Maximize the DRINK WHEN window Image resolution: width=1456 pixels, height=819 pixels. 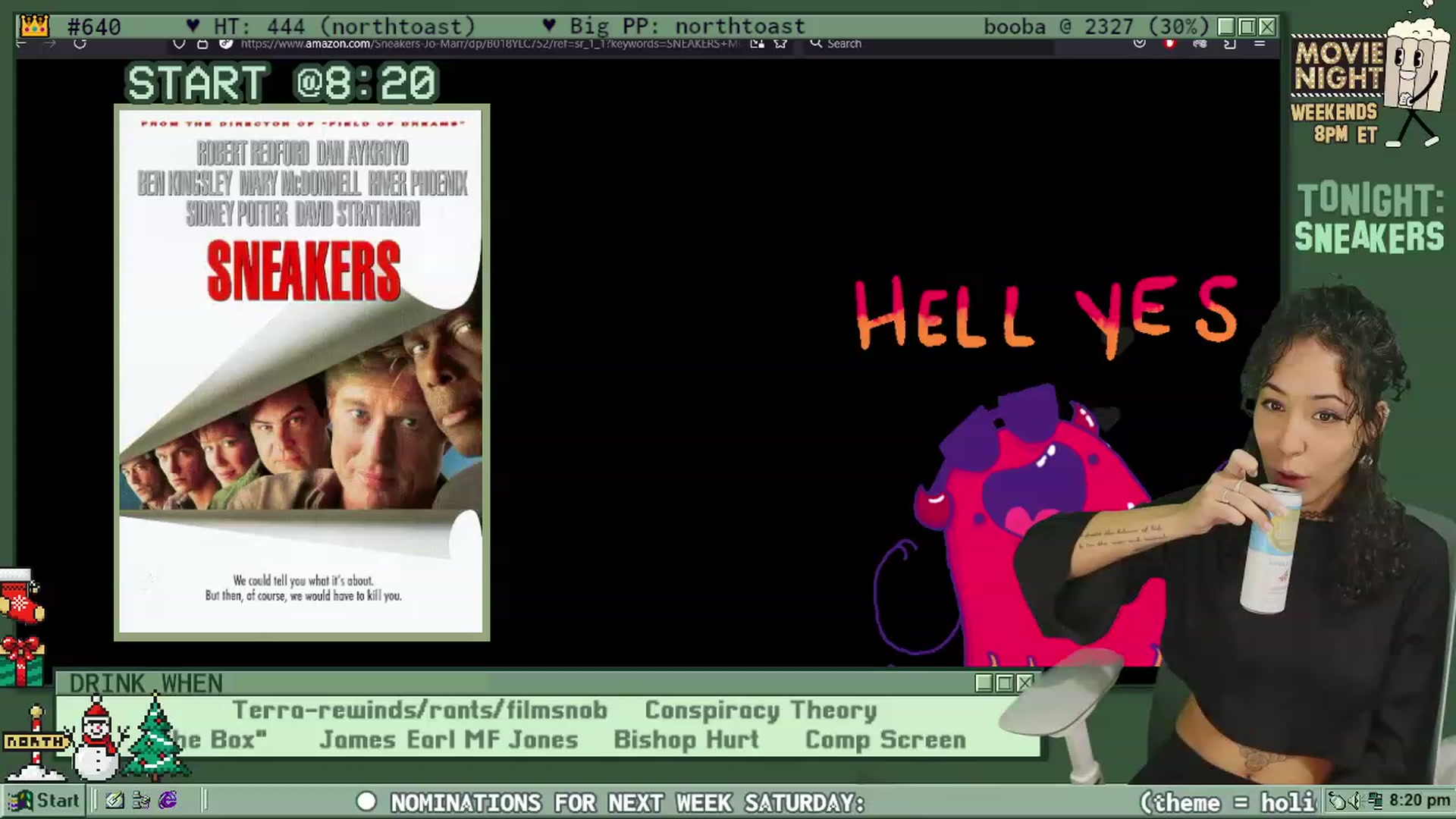click(x=1004, y=683)
